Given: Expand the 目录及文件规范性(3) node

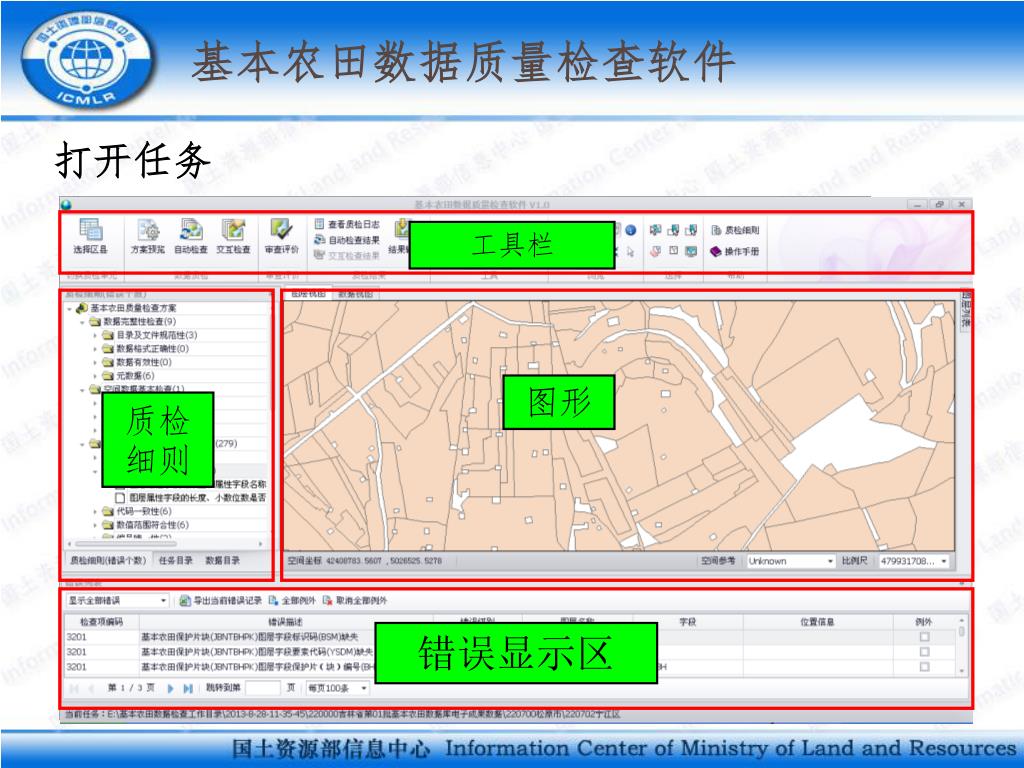Looking at the screenshot, I should pyautogui.click(x=95, y=335).
